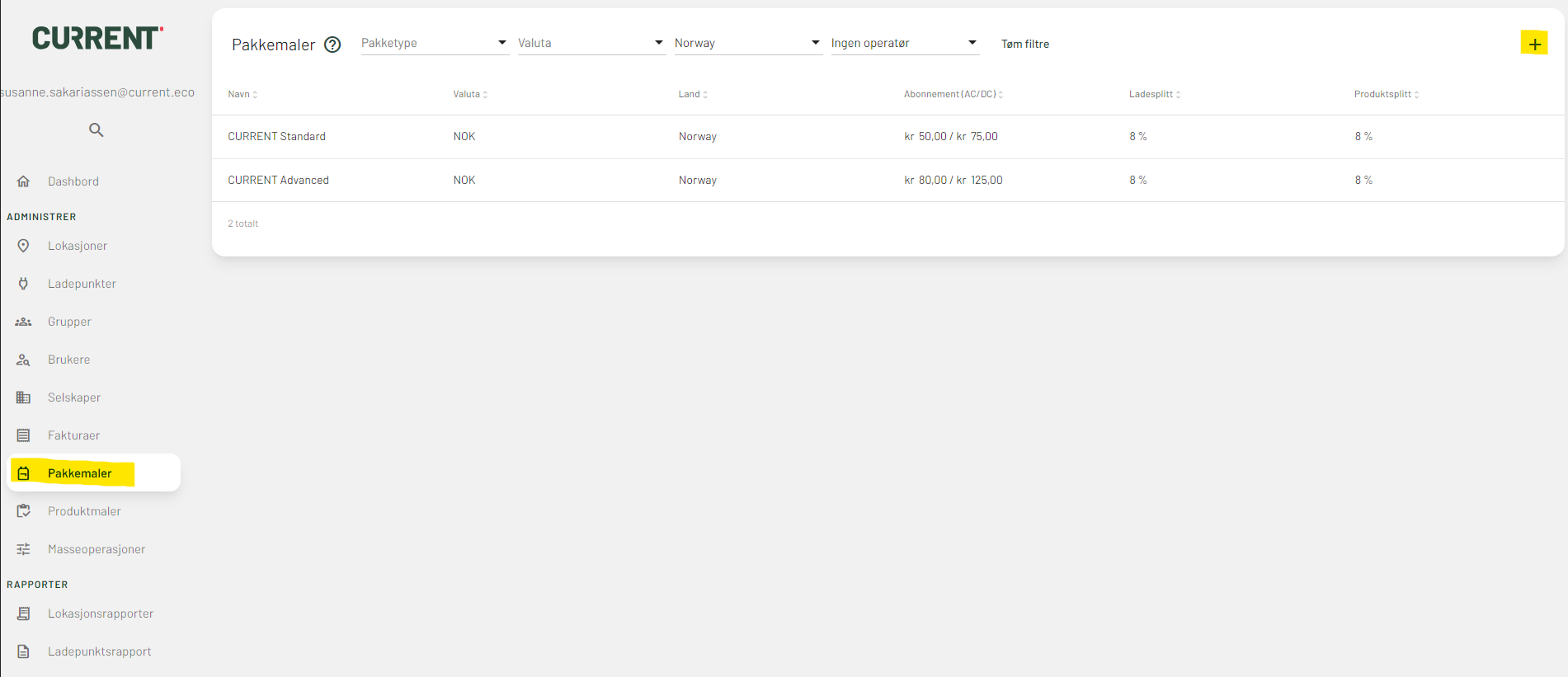Screen dimensions: 1568x677
Task: Click price kr 80,00 / kr 125,00
Action: pos(954,180)
